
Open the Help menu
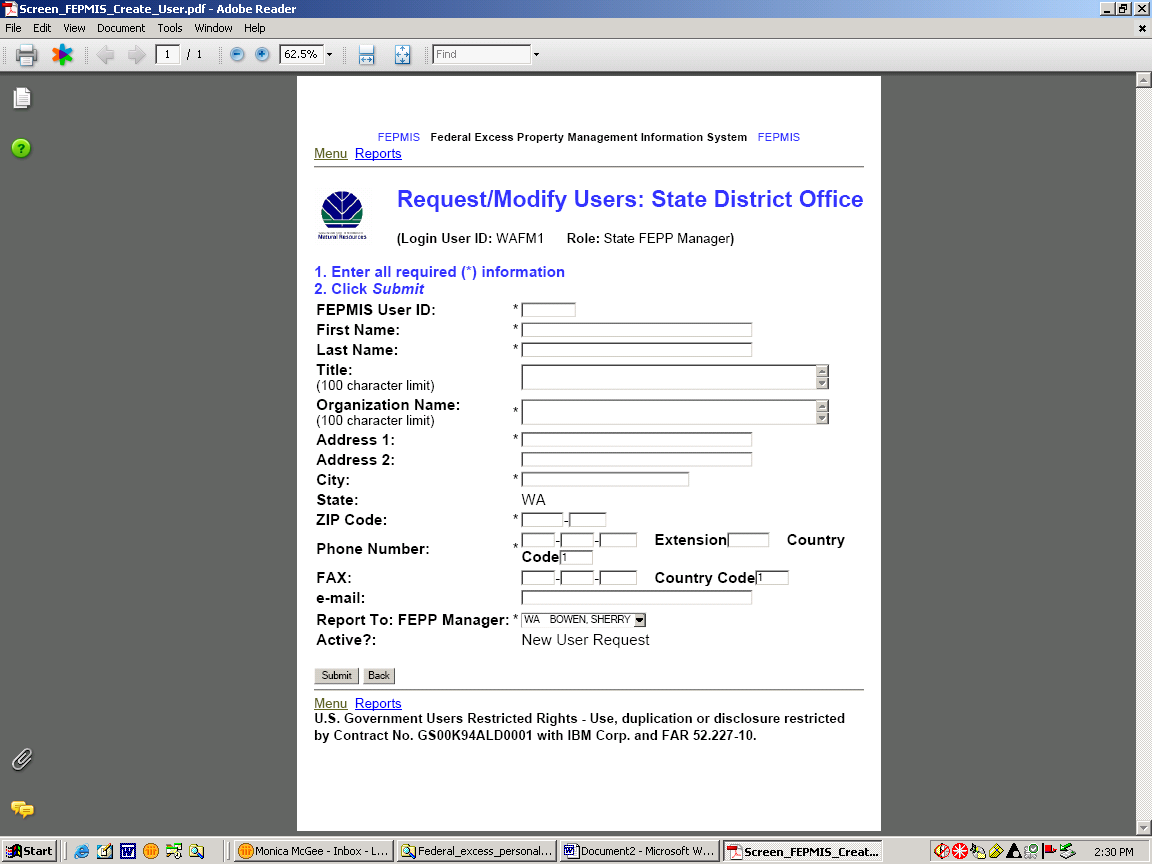[x=255, y=28]
